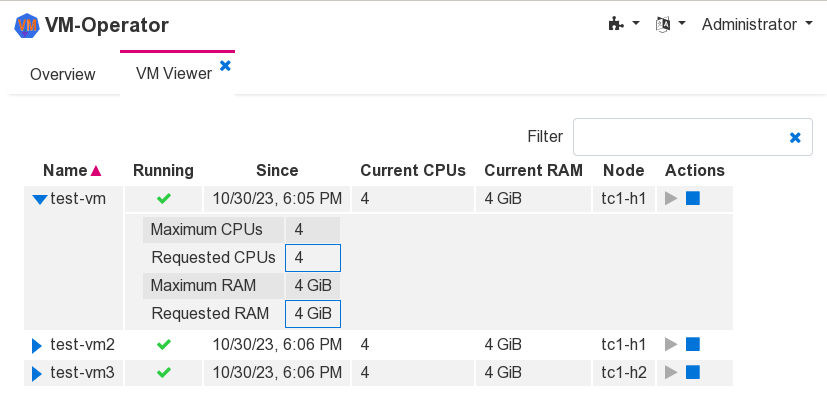The image size is (827, 409).
Task: Clear the Filter field with the X
Action: pyautogui.click(x=795, y=138)
